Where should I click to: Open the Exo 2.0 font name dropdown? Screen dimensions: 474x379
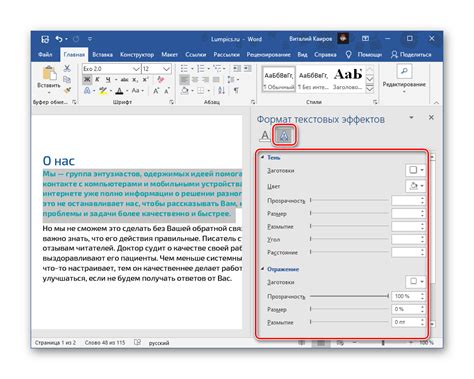coord(136,69)
